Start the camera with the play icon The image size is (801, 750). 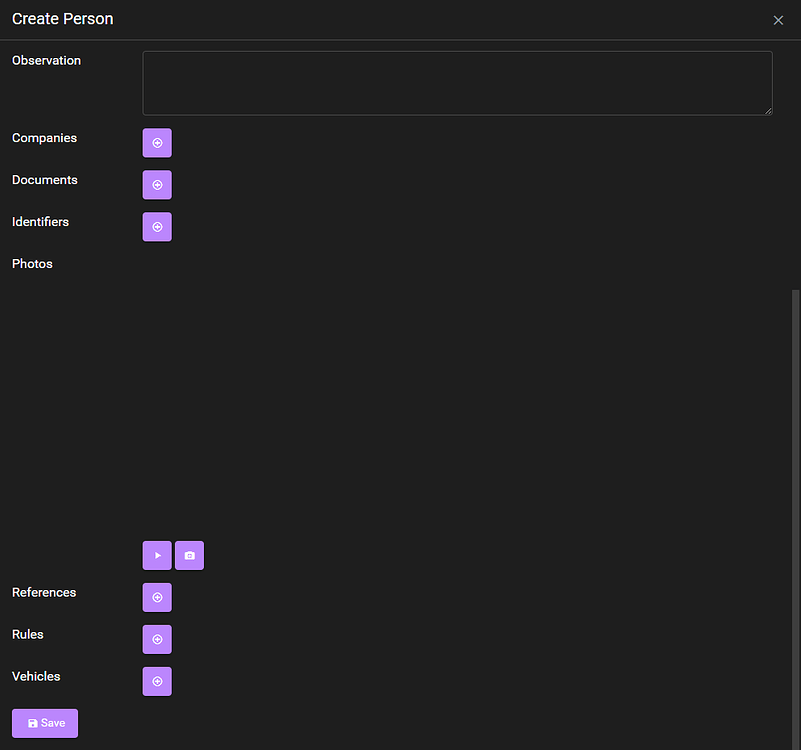pos(157,555)
